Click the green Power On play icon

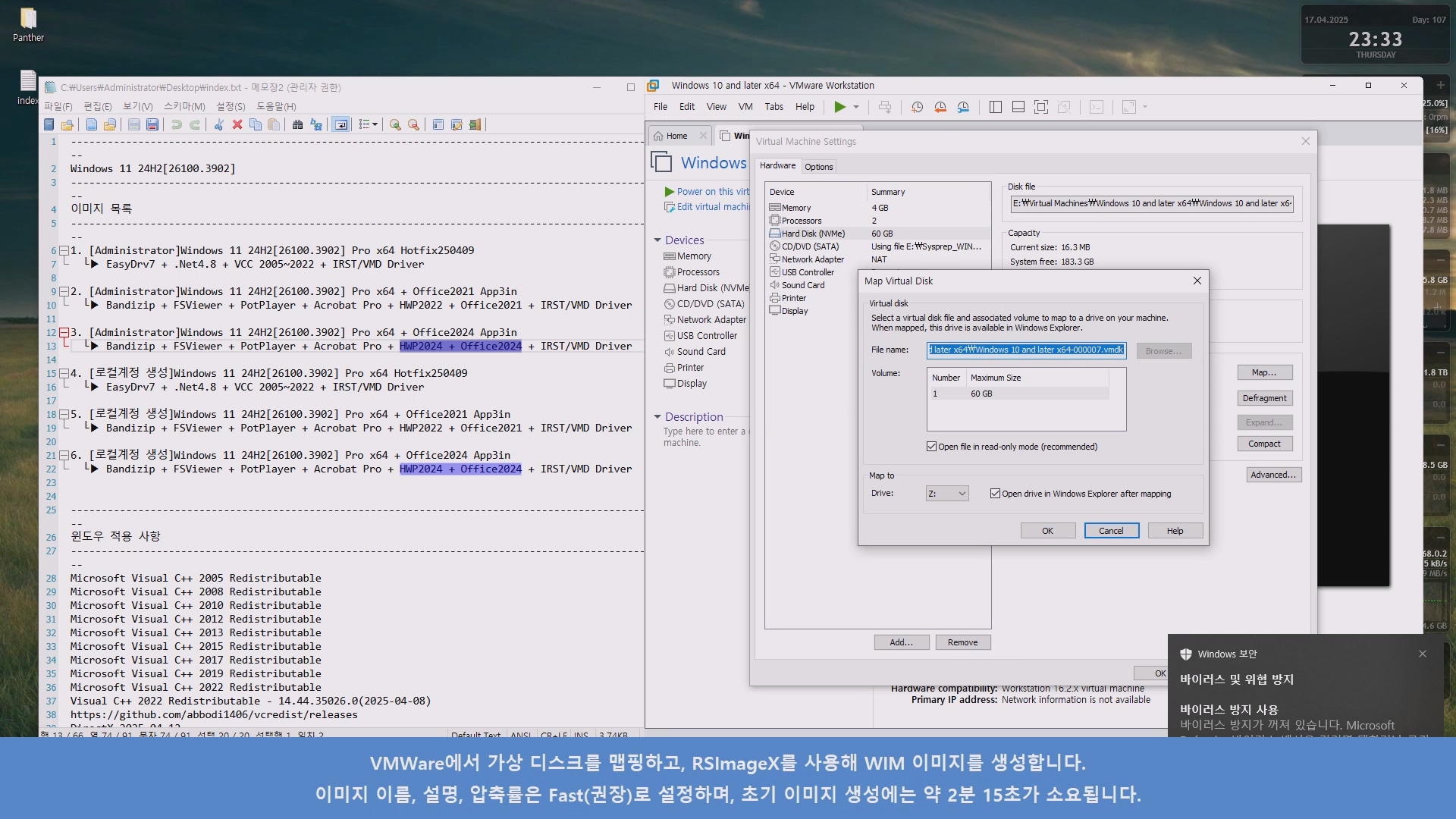tap(839, 107)
